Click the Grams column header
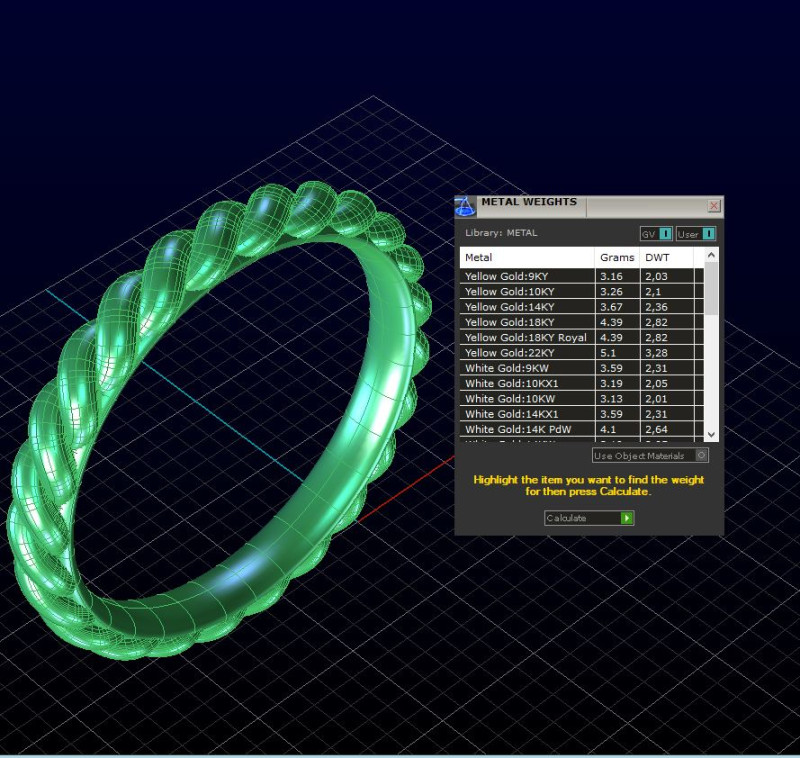This screenshot has height=758, width=800. coord(616,257)
